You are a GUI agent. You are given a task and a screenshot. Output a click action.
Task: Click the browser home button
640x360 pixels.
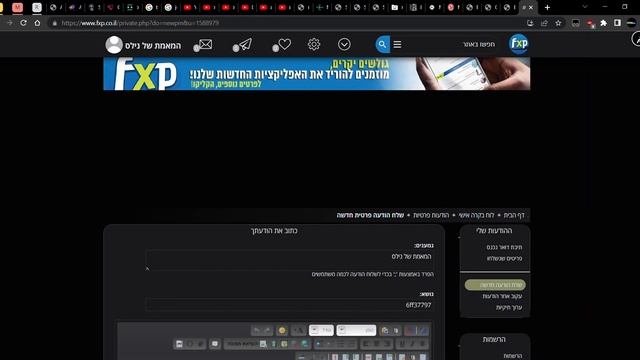[x=37, y=23]
